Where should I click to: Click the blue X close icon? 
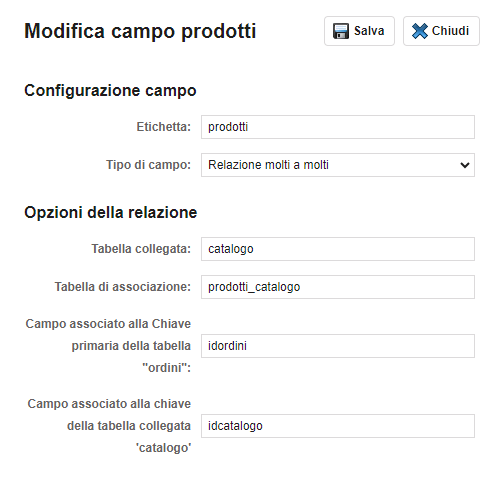(419, 31)
